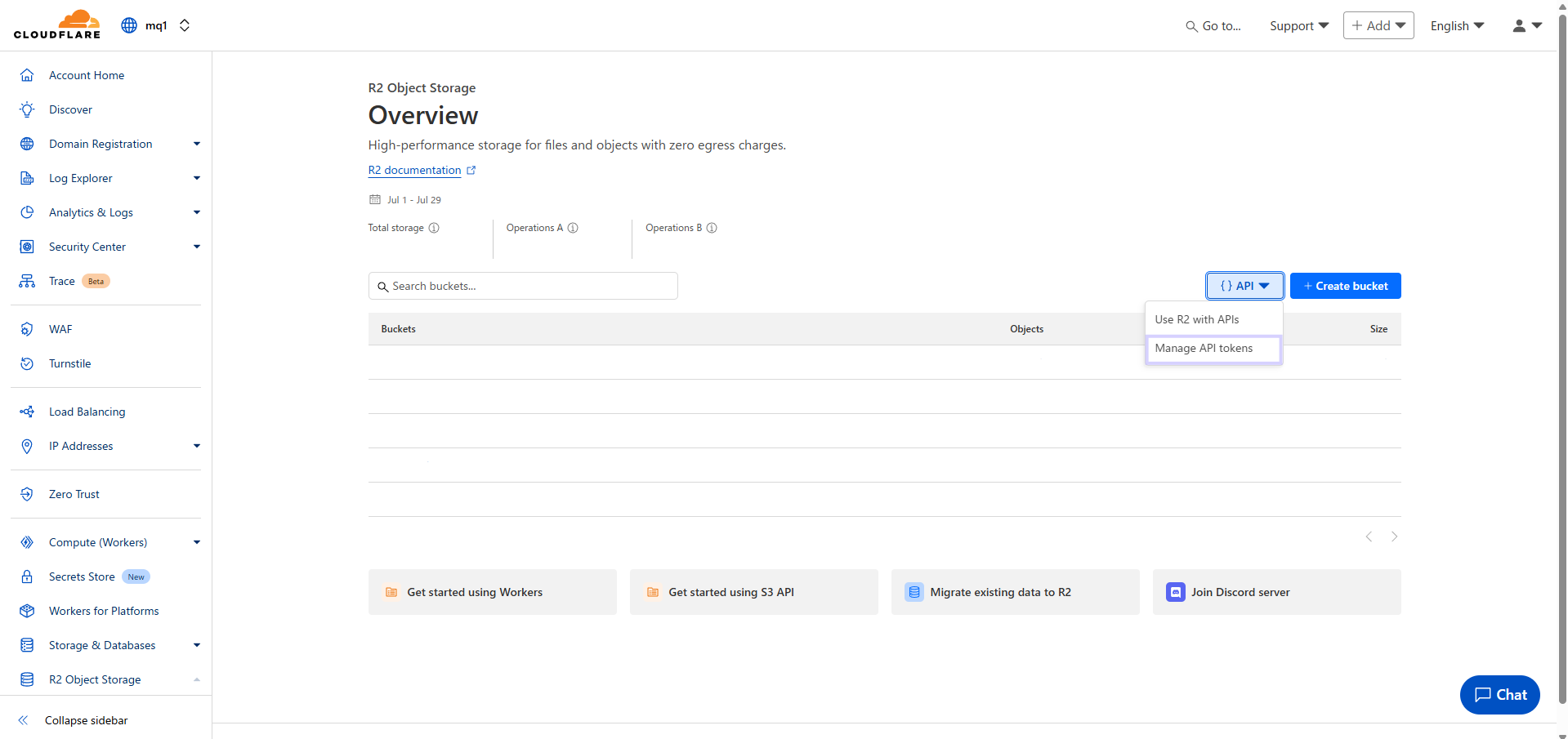Expand the Security Center submenu arrow
The height and width of the screenshot is (739, 1568).
(197, 247)
